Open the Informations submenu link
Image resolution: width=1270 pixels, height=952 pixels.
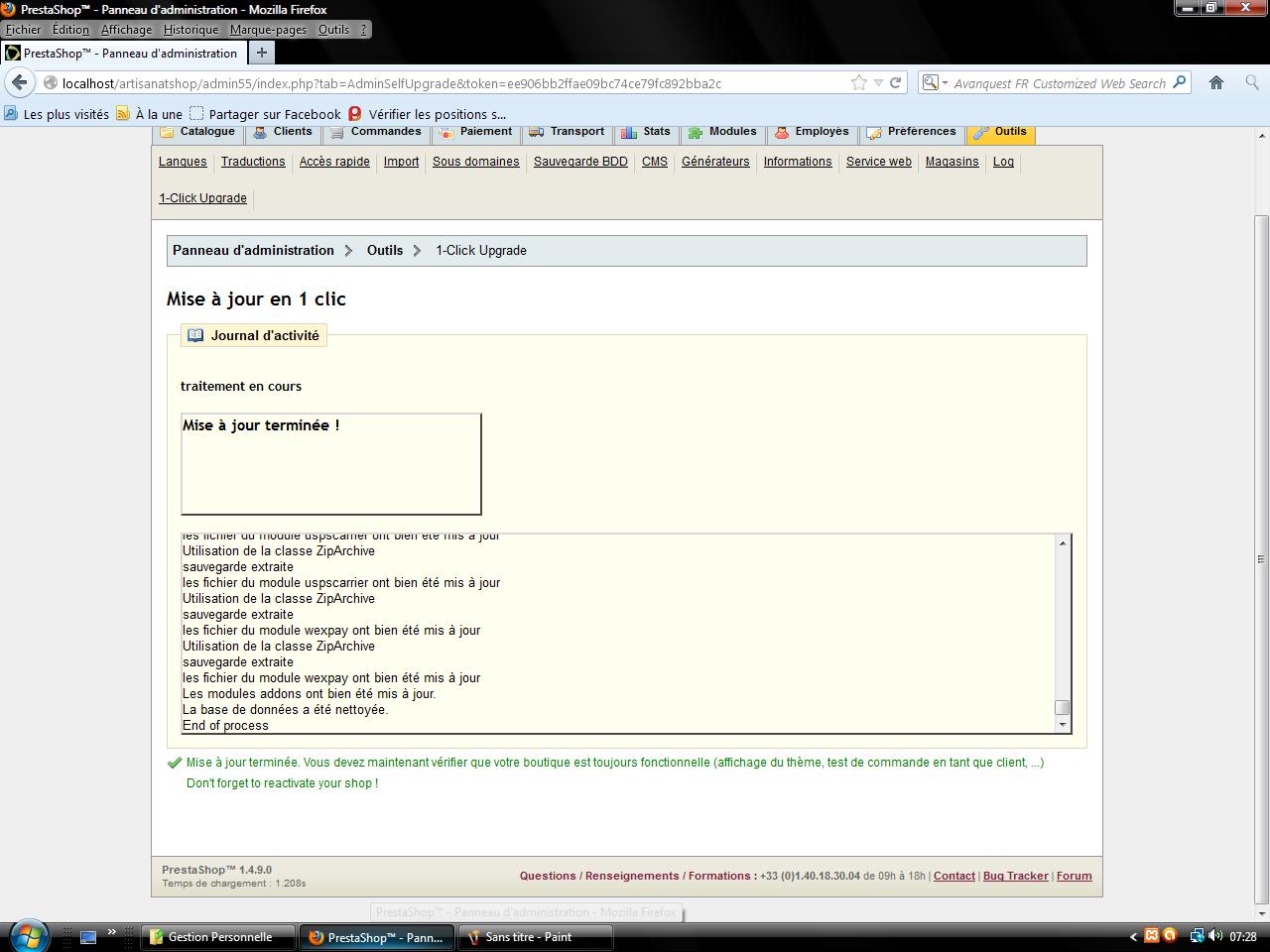coord(798,162)
